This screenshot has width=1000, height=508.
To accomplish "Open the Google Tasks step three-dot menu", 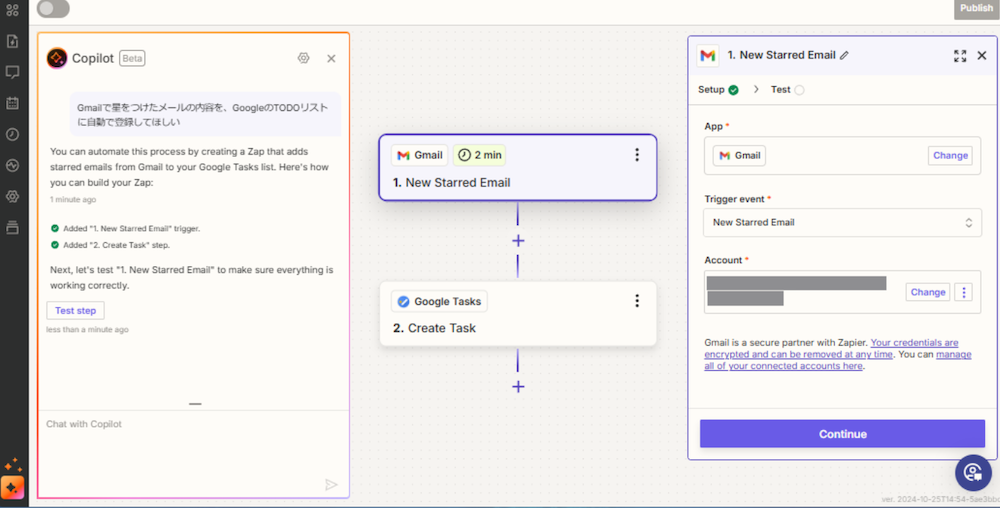I will (x=636, y=301).
